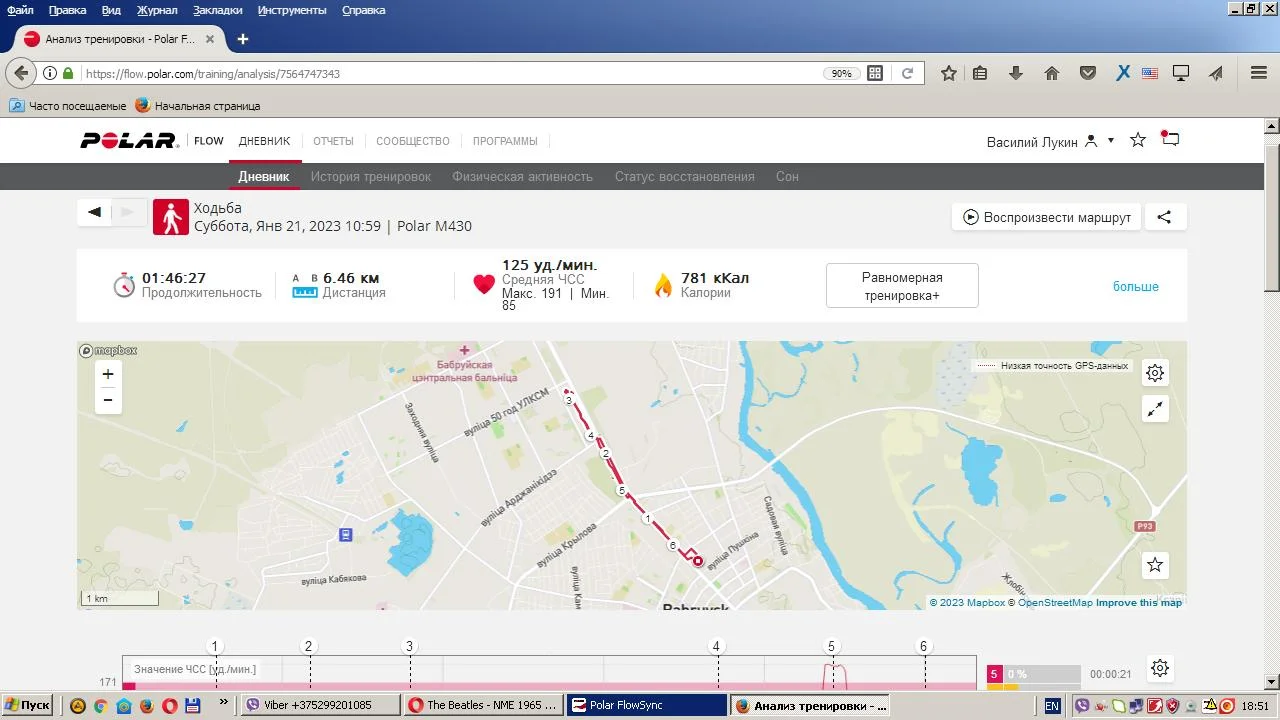Click the red walking sport icon
The height and width of the screenshot is (720, 1280).
point(171,217)
